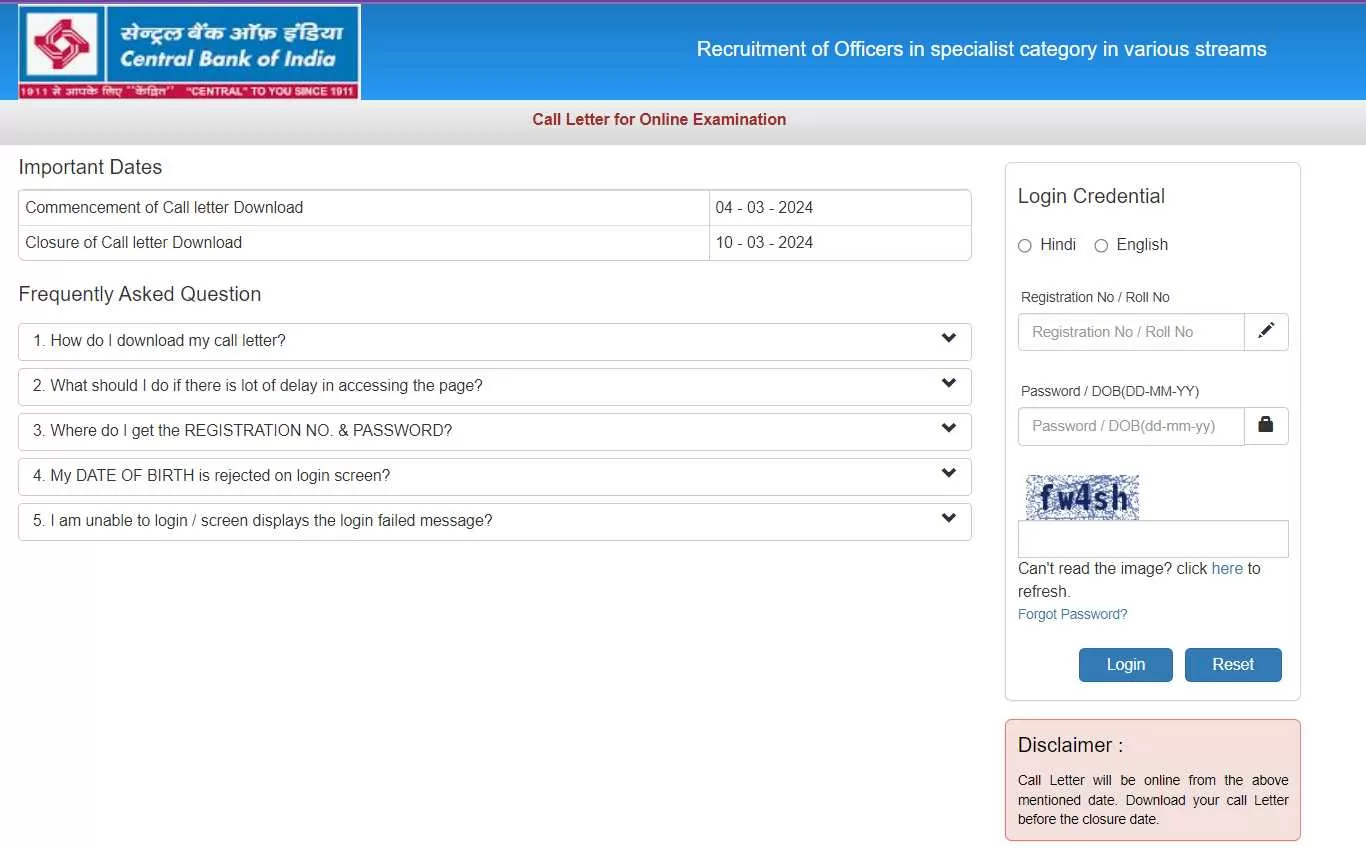Click the Forgot Password link

(1072, 614)
